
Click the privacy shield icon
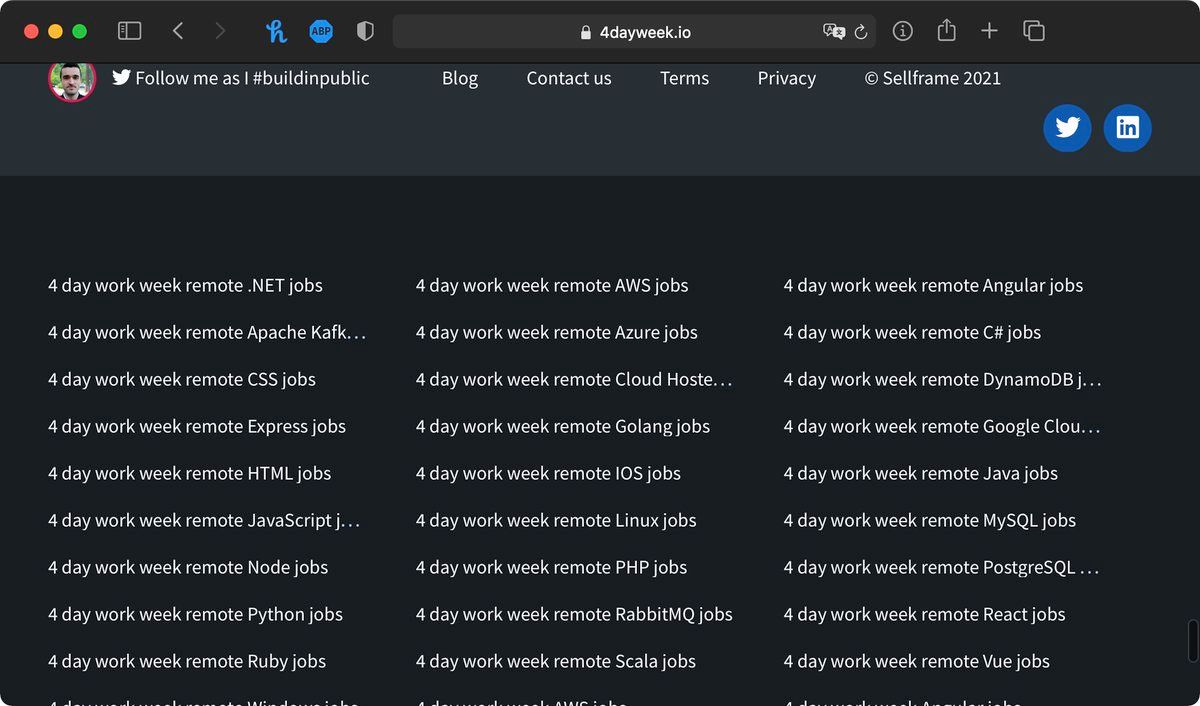click(x=365, y=31)
